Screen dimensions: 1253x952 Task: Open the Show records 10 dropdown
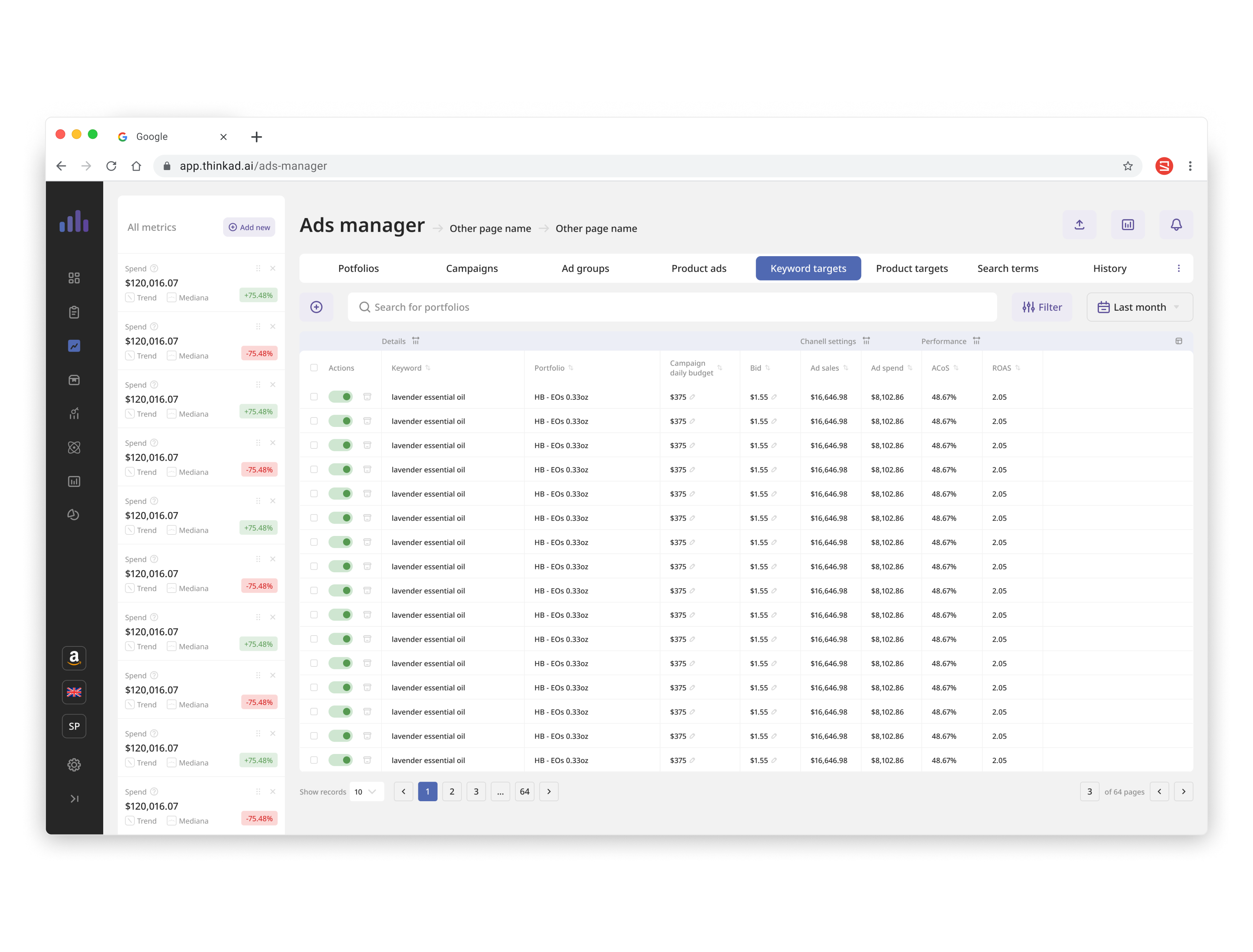coord(366,792)
